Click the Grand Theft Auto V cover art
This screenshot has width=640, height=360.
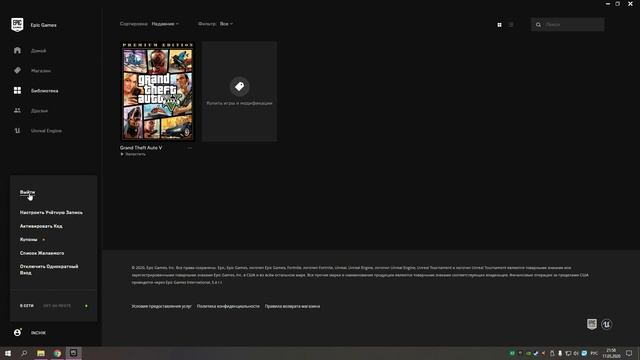pos(158,91)
